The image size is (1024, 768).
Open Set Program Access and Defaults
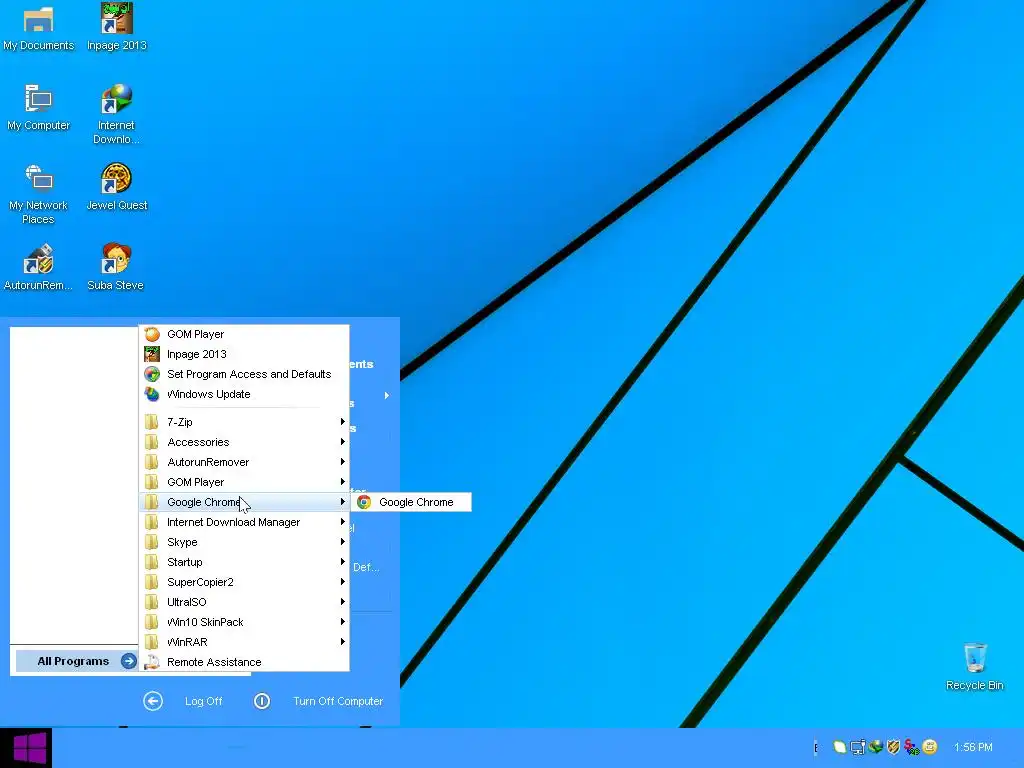(x=244, y=374)
